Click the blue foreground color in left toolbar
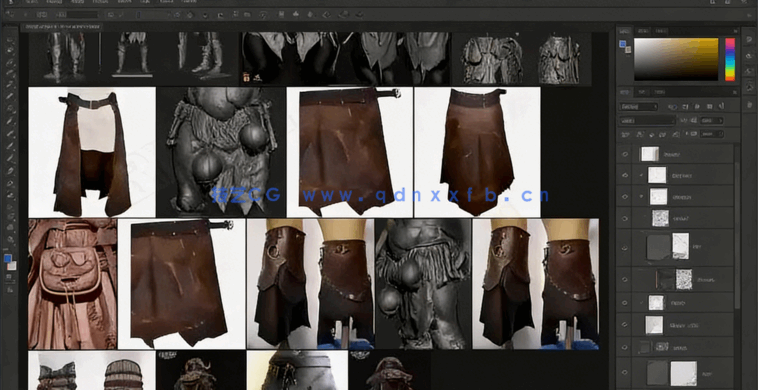Screen dimensions: 758x390 8,259
